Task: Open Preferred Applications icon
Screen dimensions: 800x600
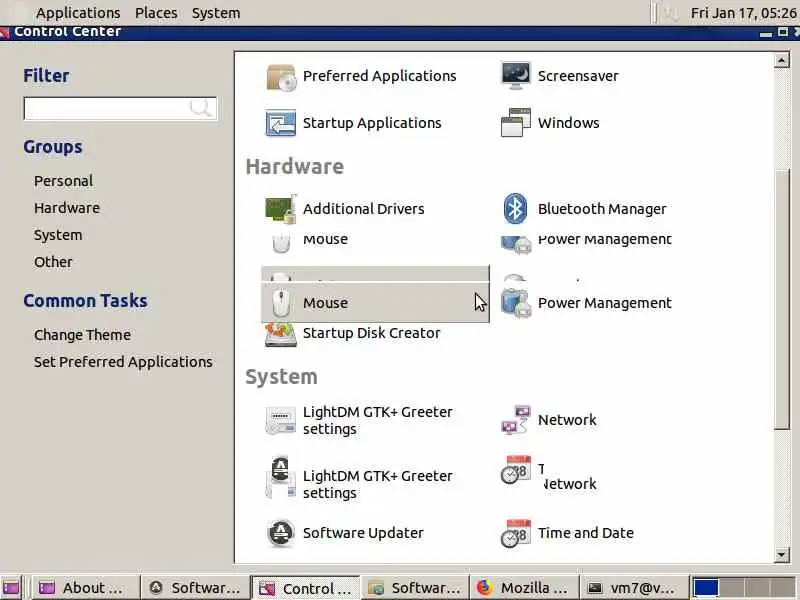Action: click(281, 77)
